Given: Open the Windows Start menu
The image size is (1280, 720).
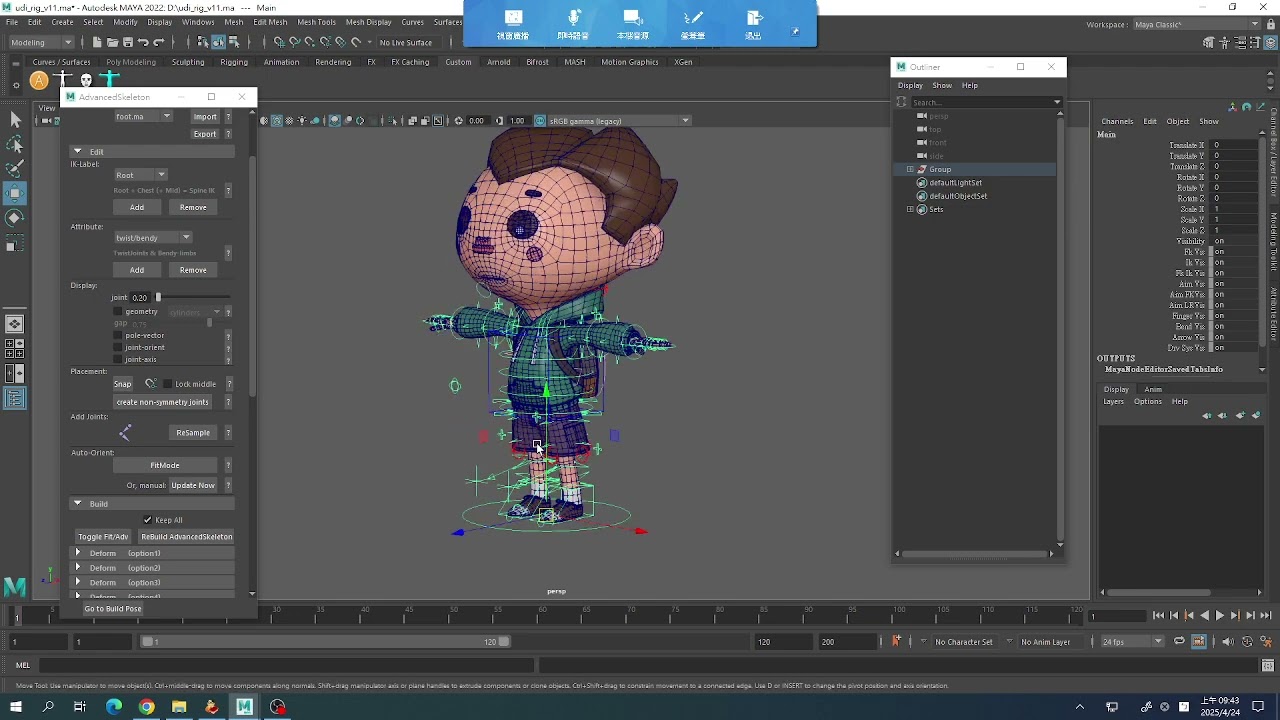Looking at the screenshot, I should [x=16, y=707].
